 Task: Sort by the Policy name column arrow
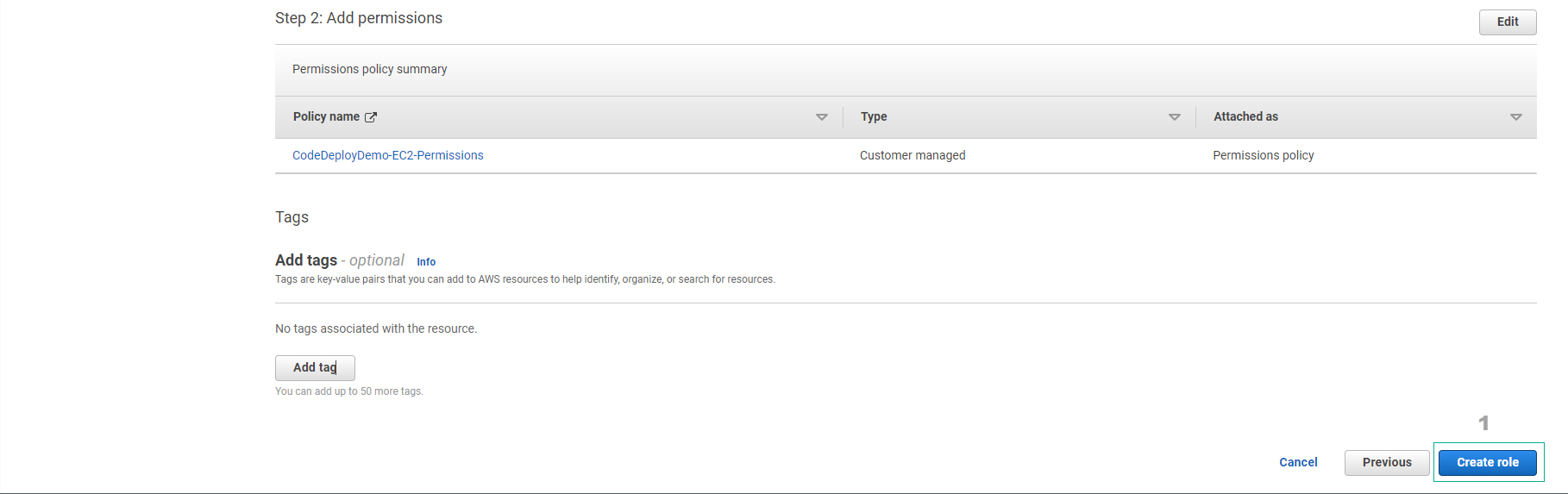tap(821, 117)
